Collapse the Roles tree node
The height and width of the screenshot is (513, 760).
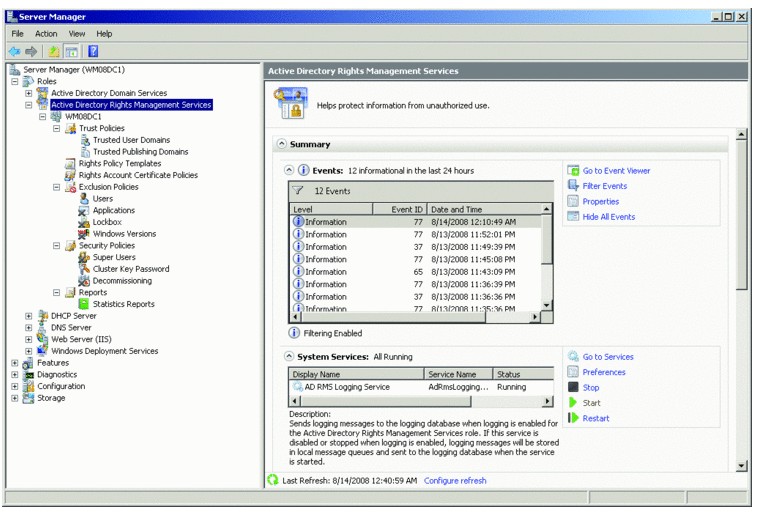tap(15, 81)
